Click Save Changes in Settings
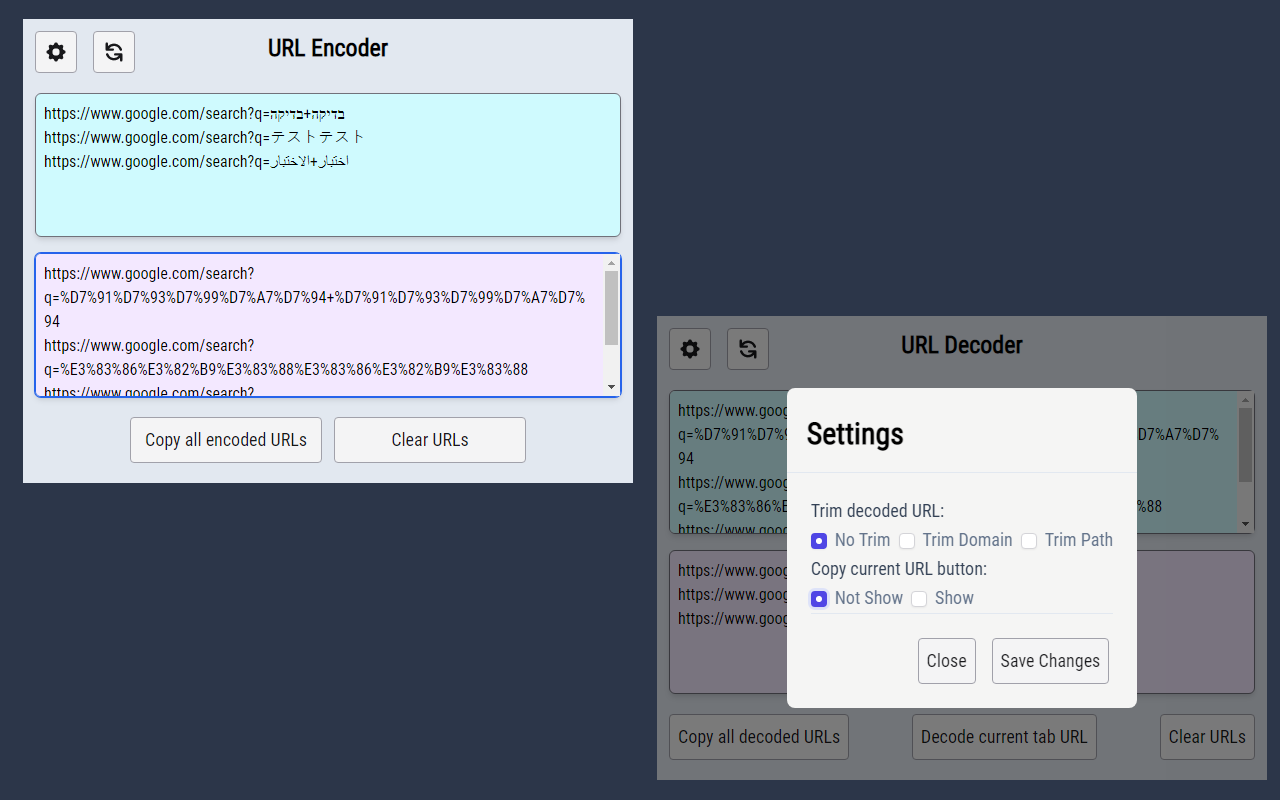 pos(1050,661)
